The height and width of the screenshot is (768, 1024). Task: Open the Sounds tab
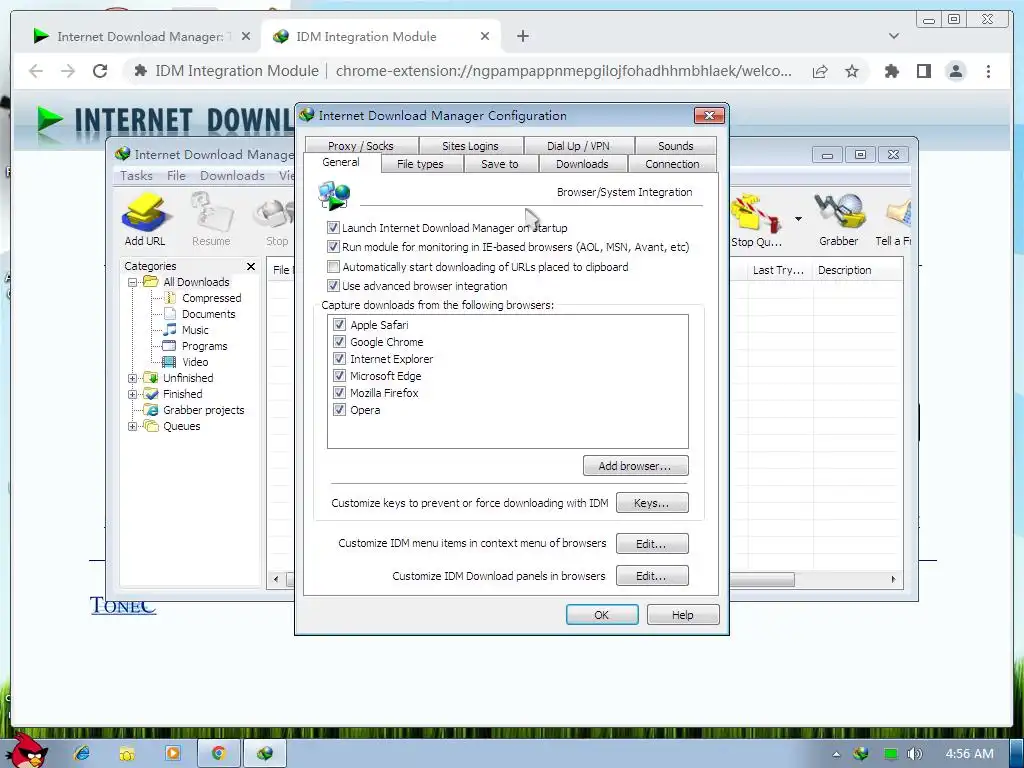point(675,146)
